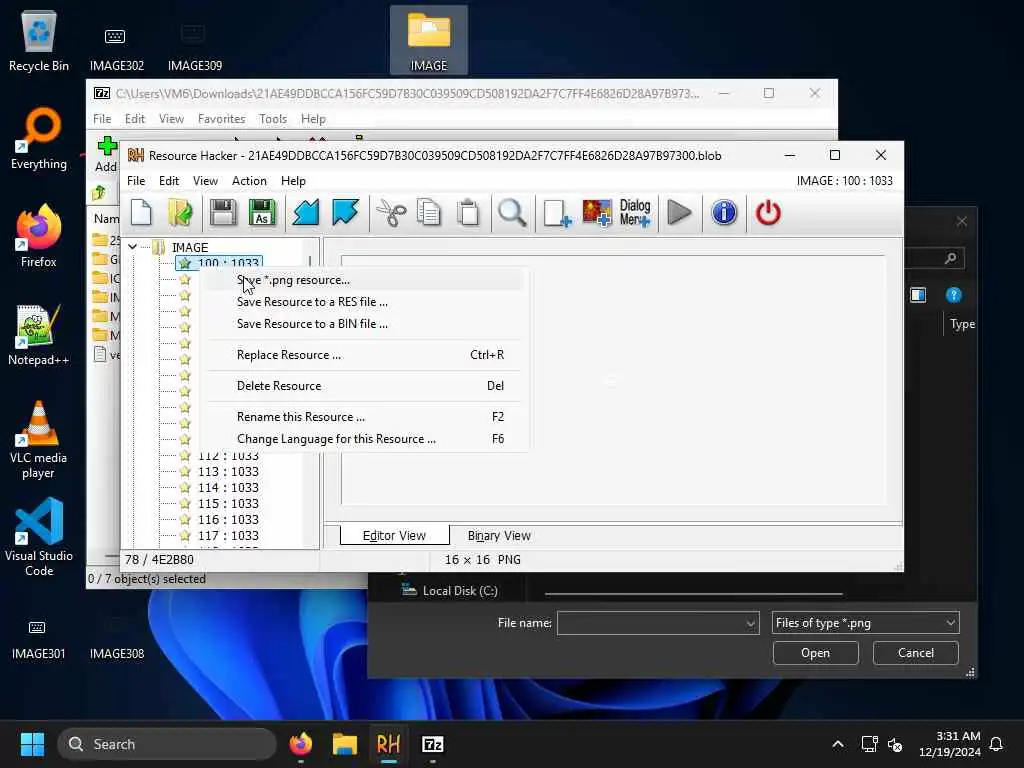
Task: Open Resource Hacker View menu
Action: pyautogui.click(x=205, y=181)
